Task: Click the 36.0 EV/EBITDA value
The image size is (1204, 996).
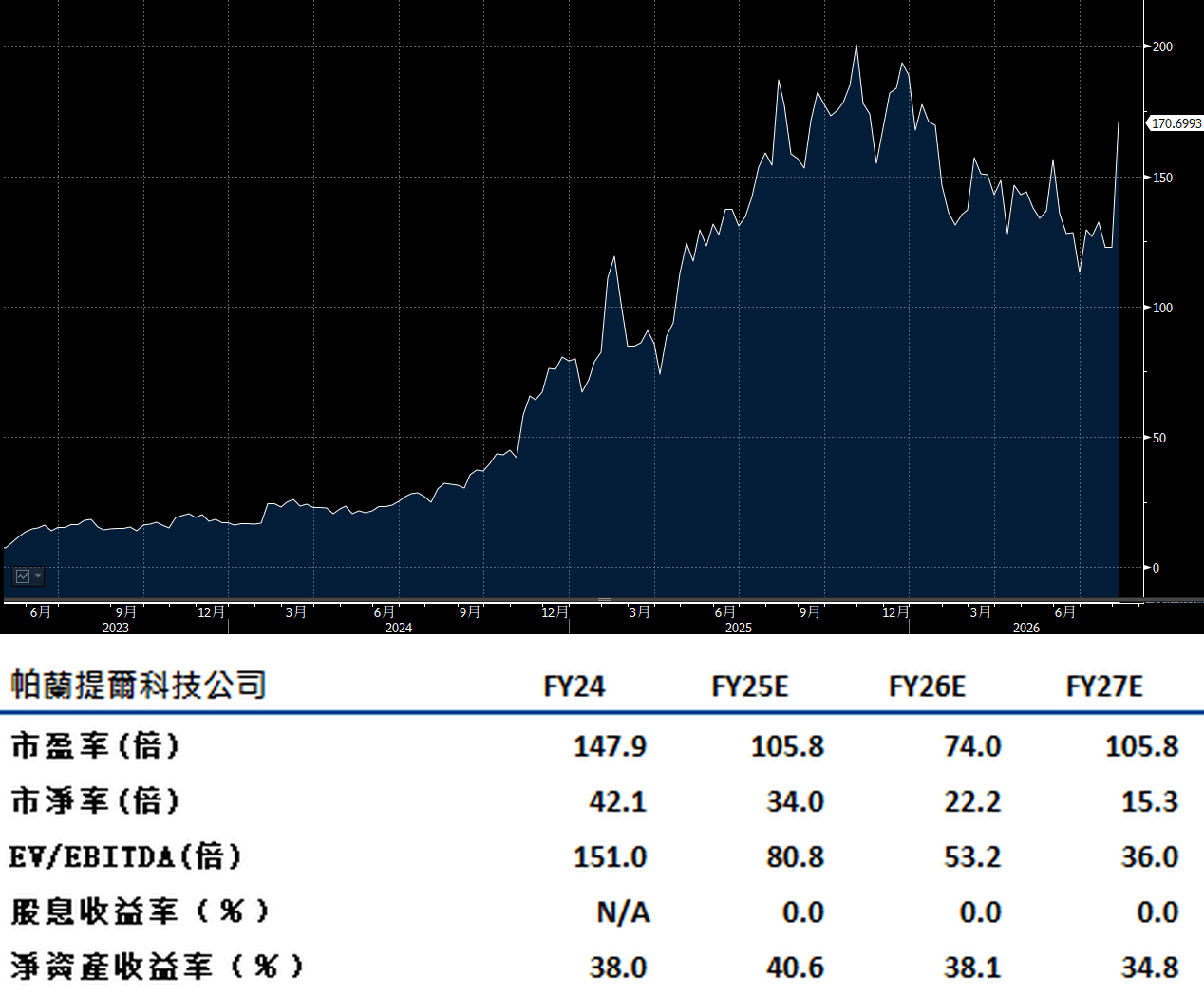Action: click(x=1150, y=856)
